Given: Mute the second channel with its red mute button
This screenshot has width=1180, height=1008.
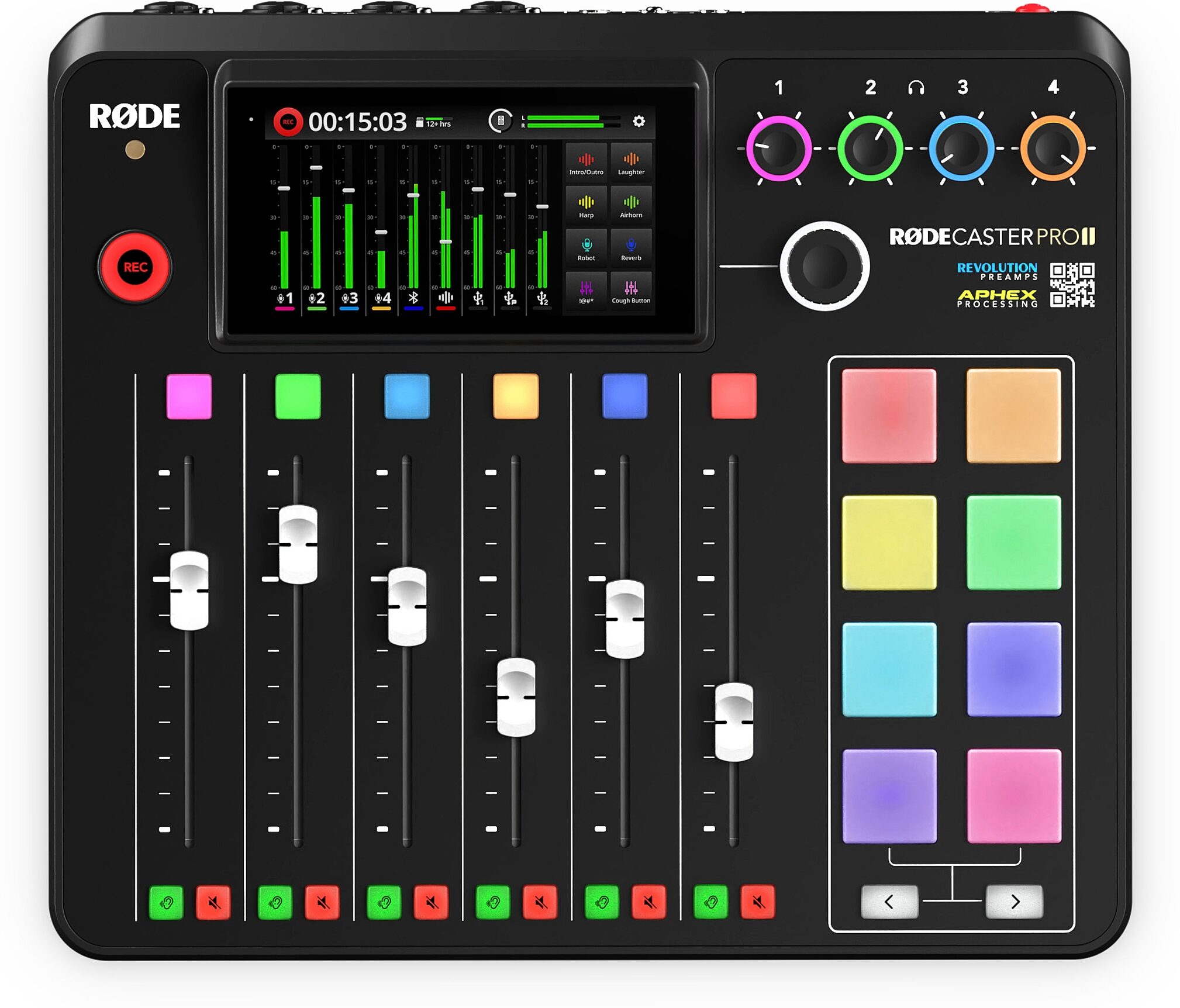Looking at the screenshot, I should (322, 903).
